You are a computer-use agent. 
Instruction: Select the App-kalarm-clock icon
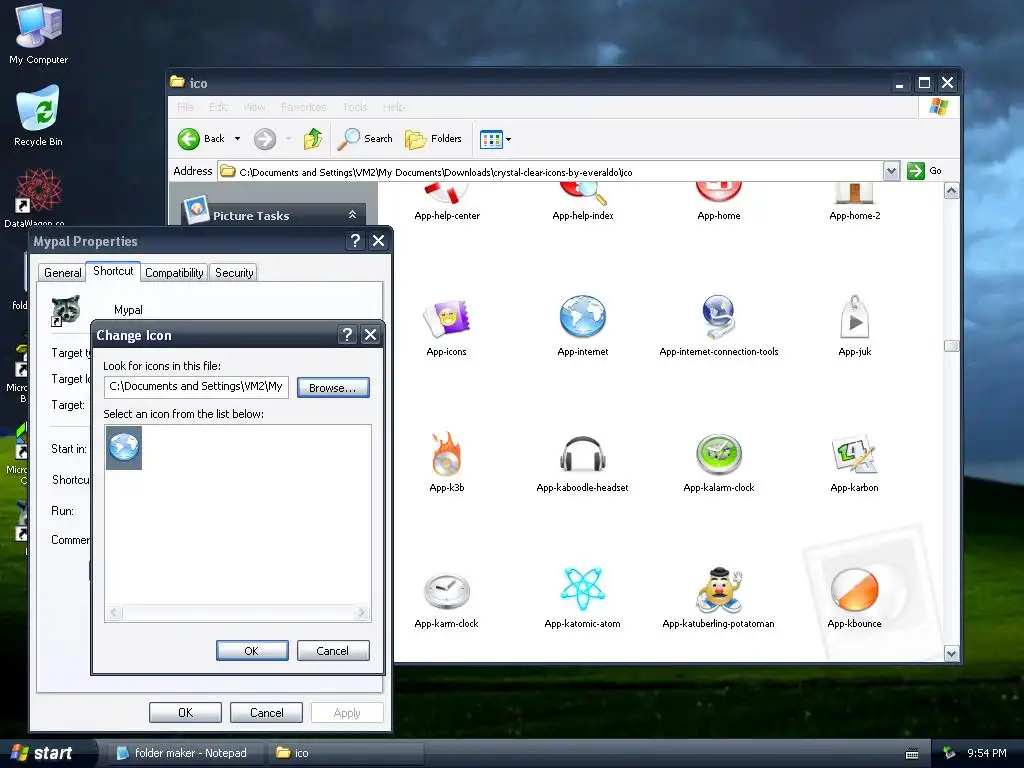pos(718,453)
